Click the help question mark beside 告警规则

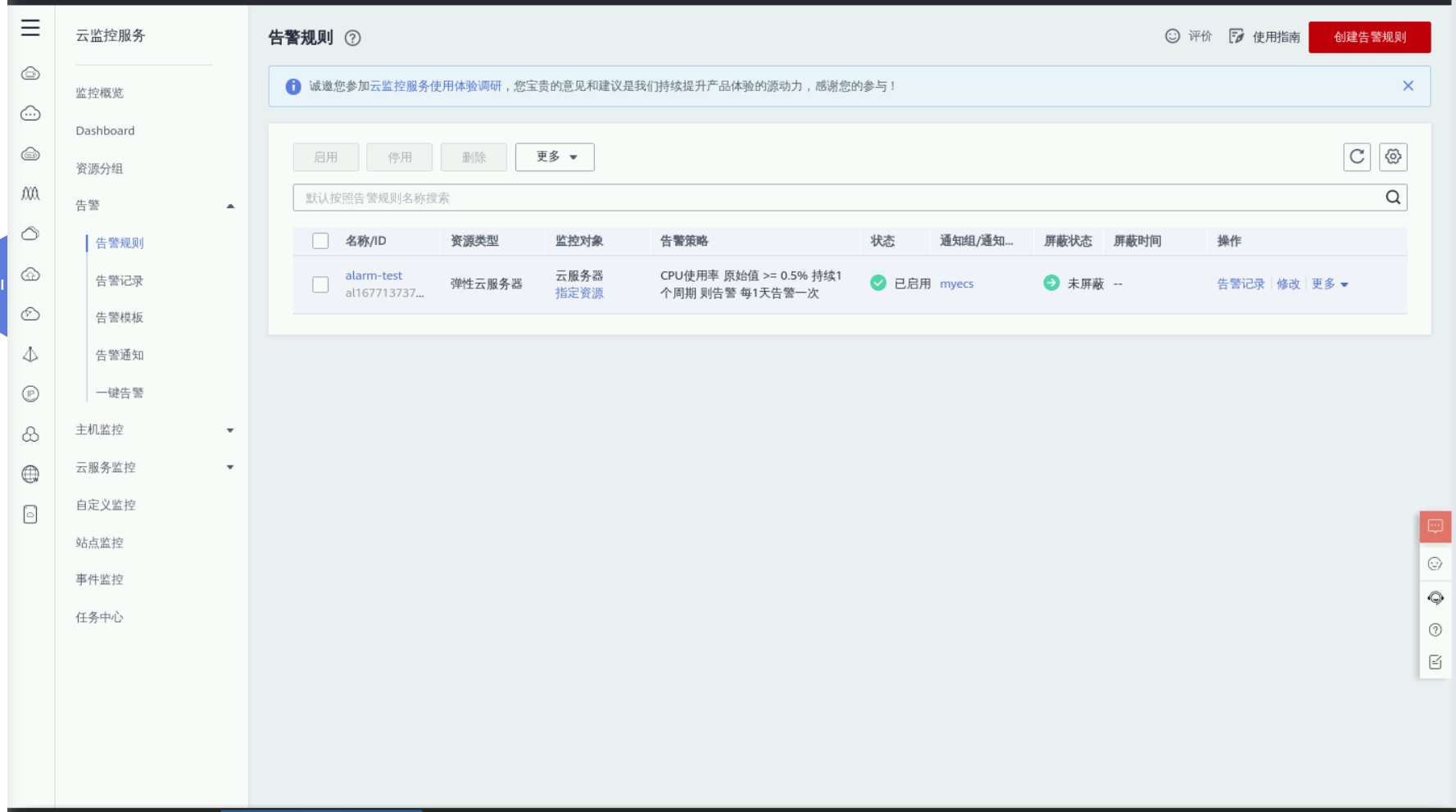click(352, 38)
